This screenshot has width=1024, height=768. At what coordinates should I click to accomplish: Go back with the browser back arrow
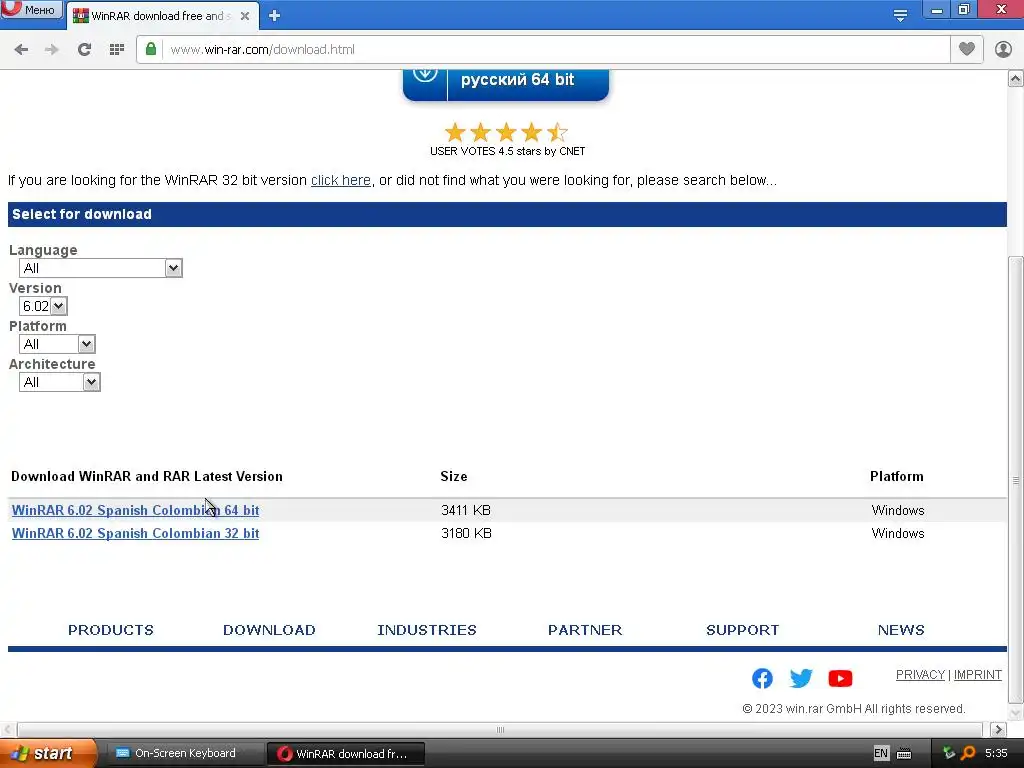click(21, 50)
